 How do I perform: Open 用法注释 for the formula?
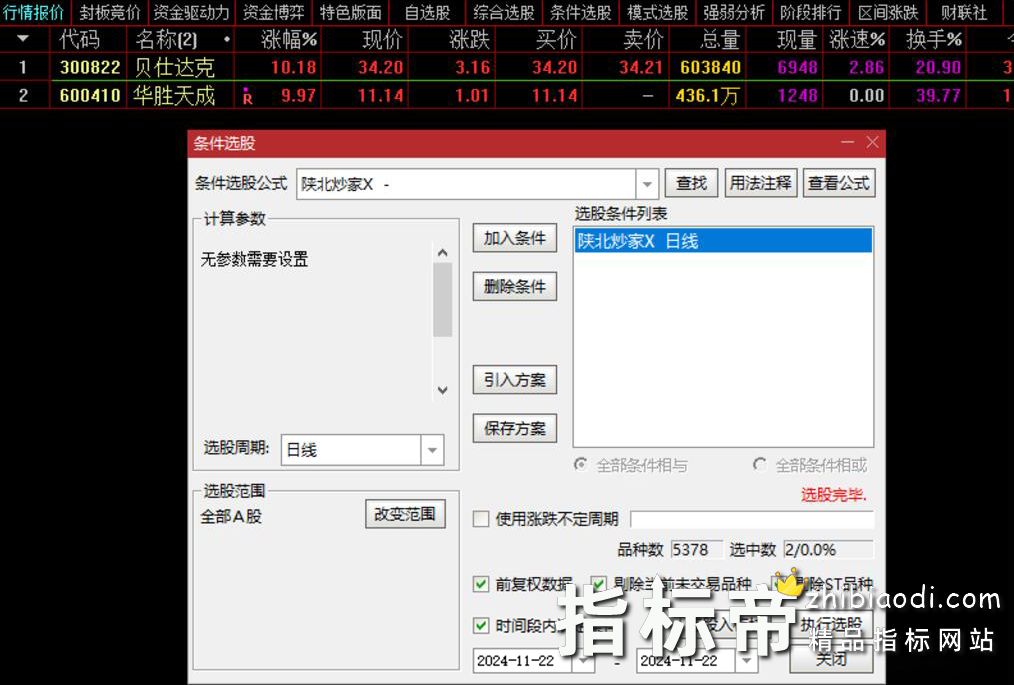[760, 184]
